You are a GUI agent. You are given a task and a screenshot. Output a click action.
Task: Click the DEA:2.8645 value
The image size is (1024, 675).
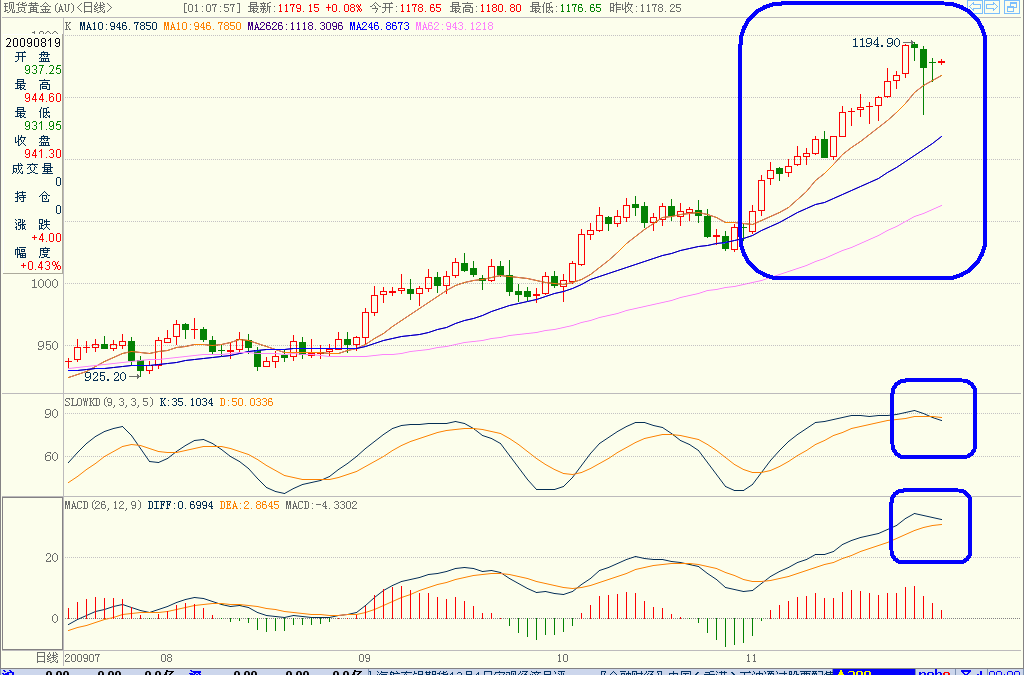tap(249, 506)
